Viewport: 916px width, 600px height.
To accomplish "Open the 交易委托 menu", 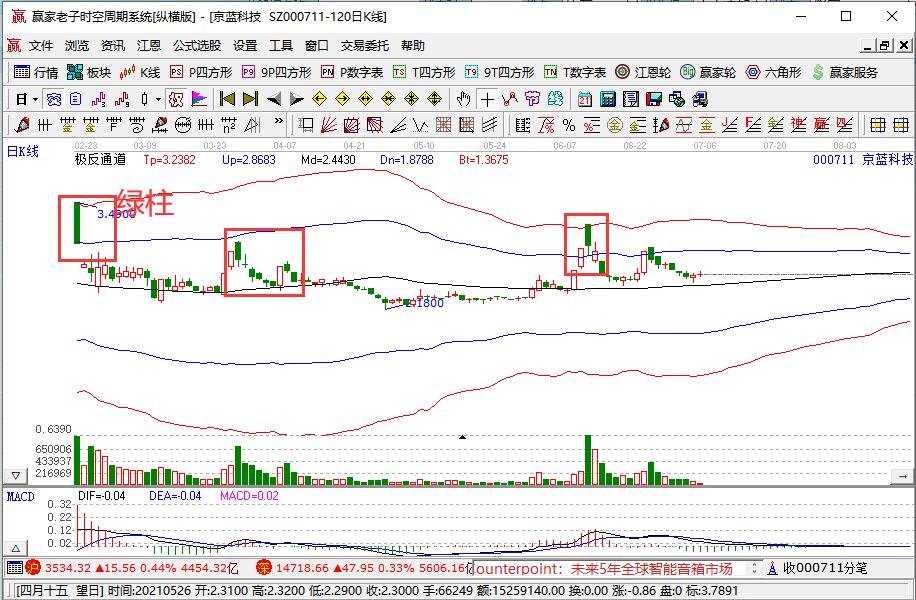I will [365, 46].
